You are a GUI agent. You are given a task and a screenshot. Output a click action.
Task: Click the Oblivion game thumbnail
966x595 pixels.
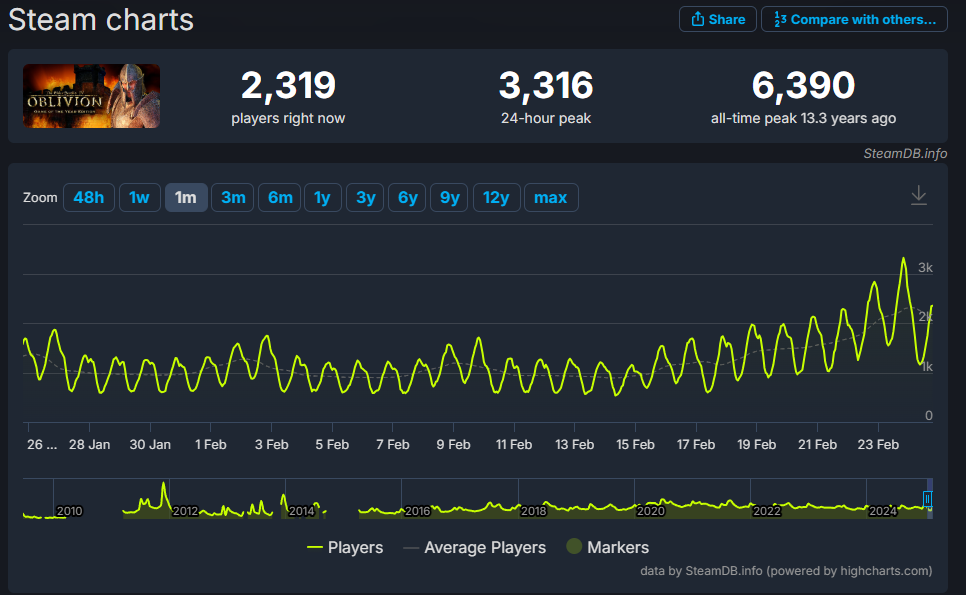pos(91,96)
